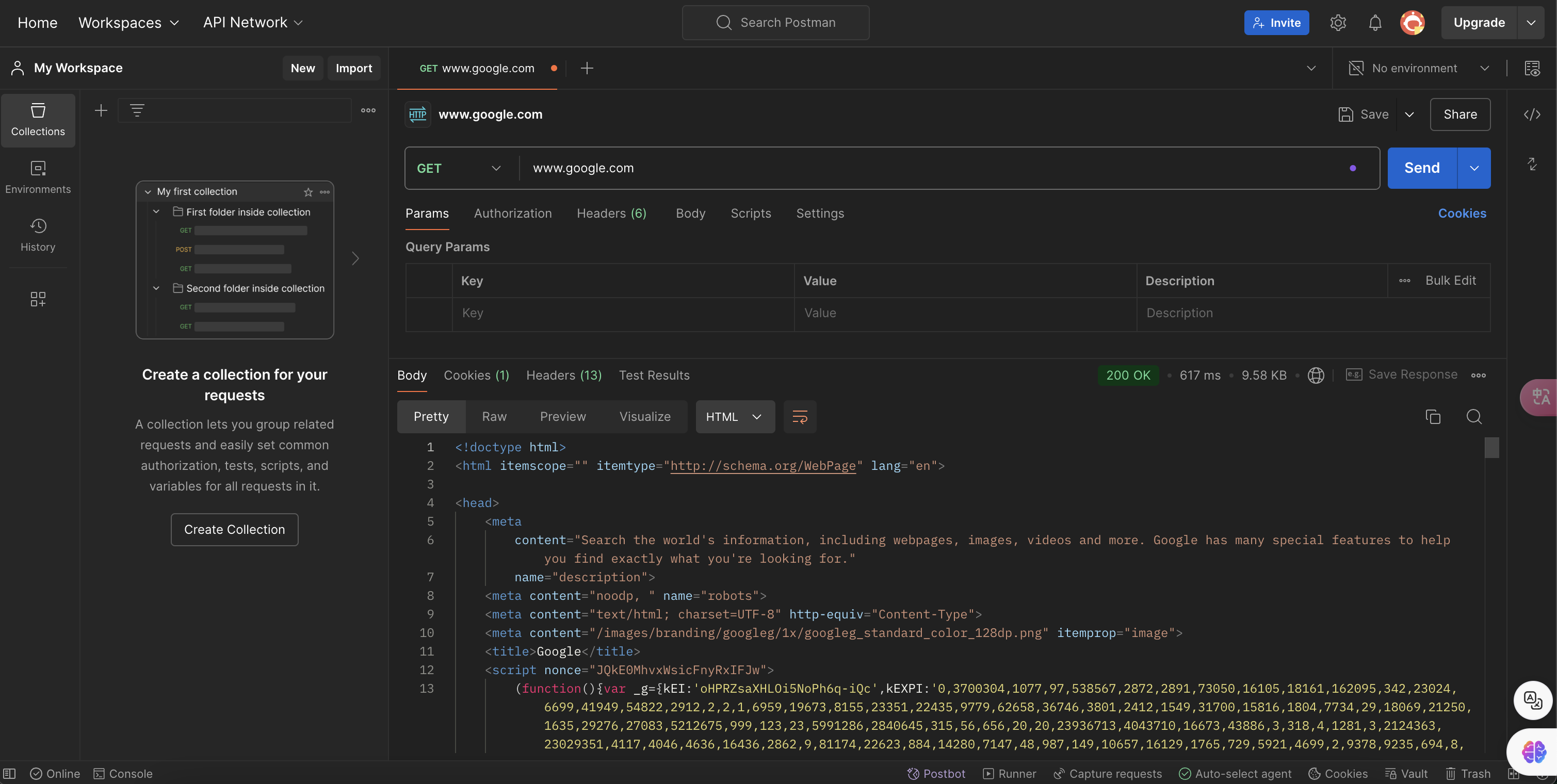The height and width of the screenshot is (784, 1557).
Task: Click the Create Collection button
Action: (235, 530)
